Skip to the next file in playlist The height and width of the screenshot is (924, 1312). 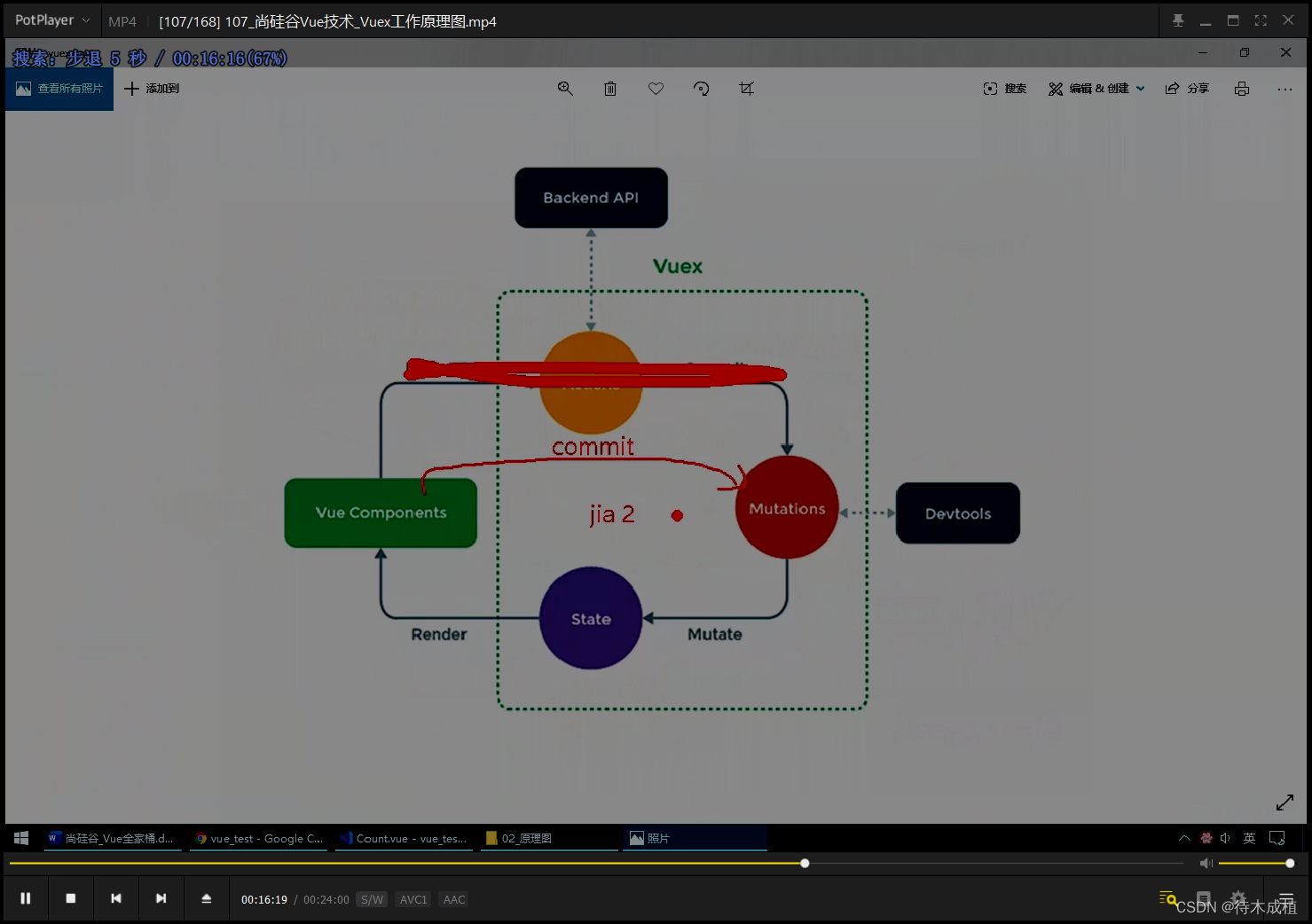pyautogui.click(x=161, y=898)
